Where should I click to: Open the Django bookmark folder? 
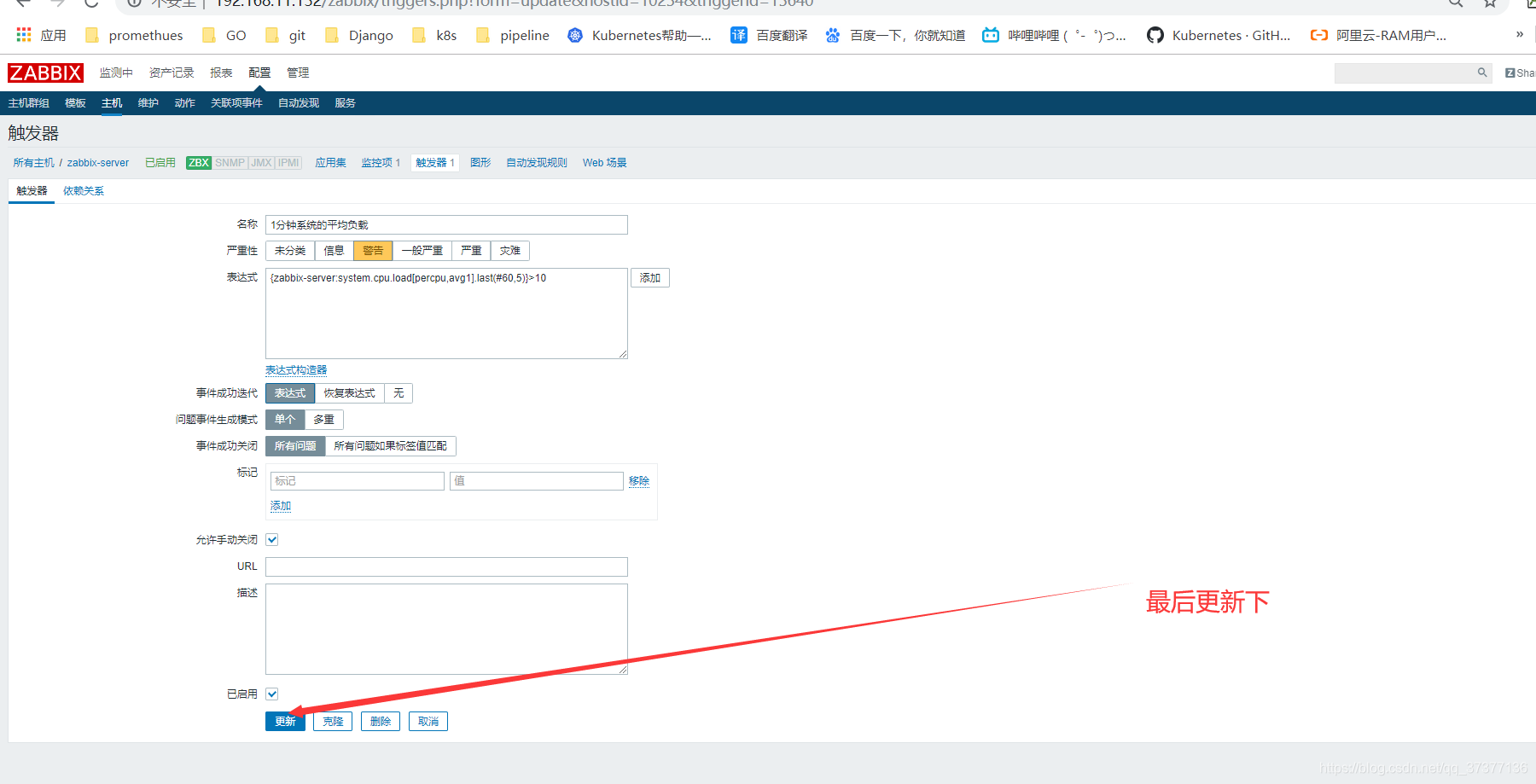click(x=359, y=35)
